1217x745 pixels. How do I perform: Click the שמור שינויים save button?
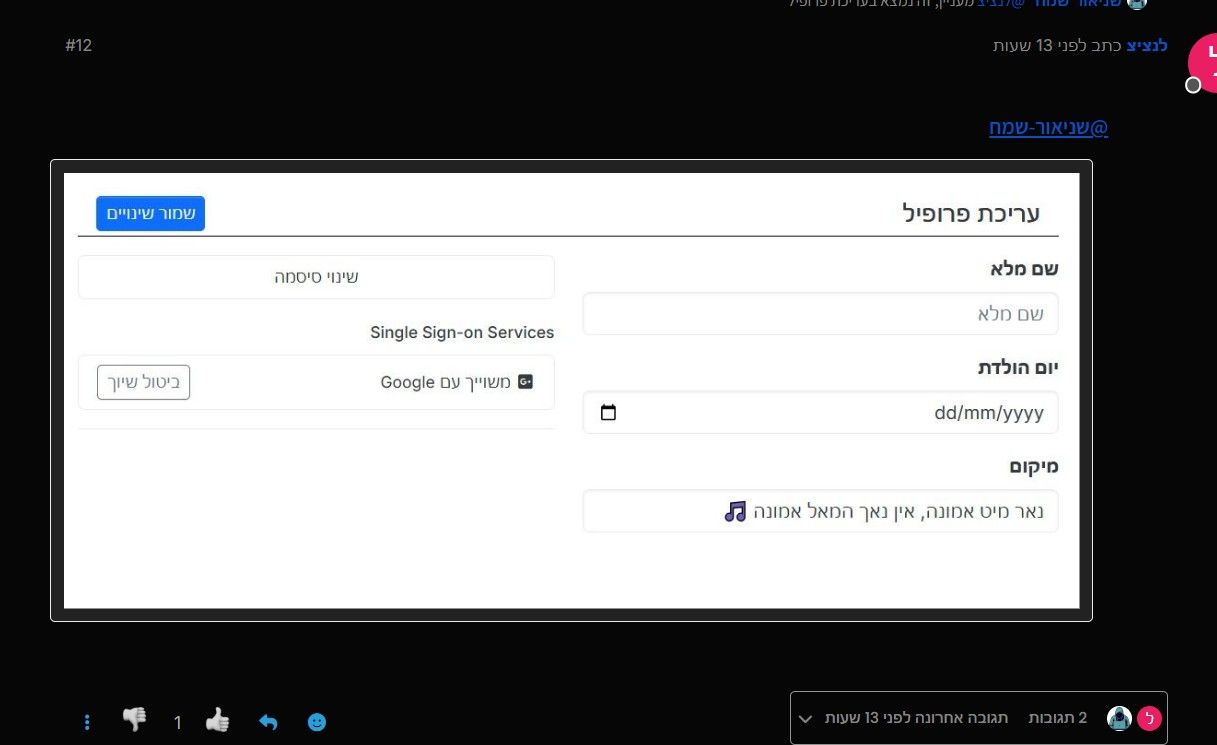tap(150, 214)
